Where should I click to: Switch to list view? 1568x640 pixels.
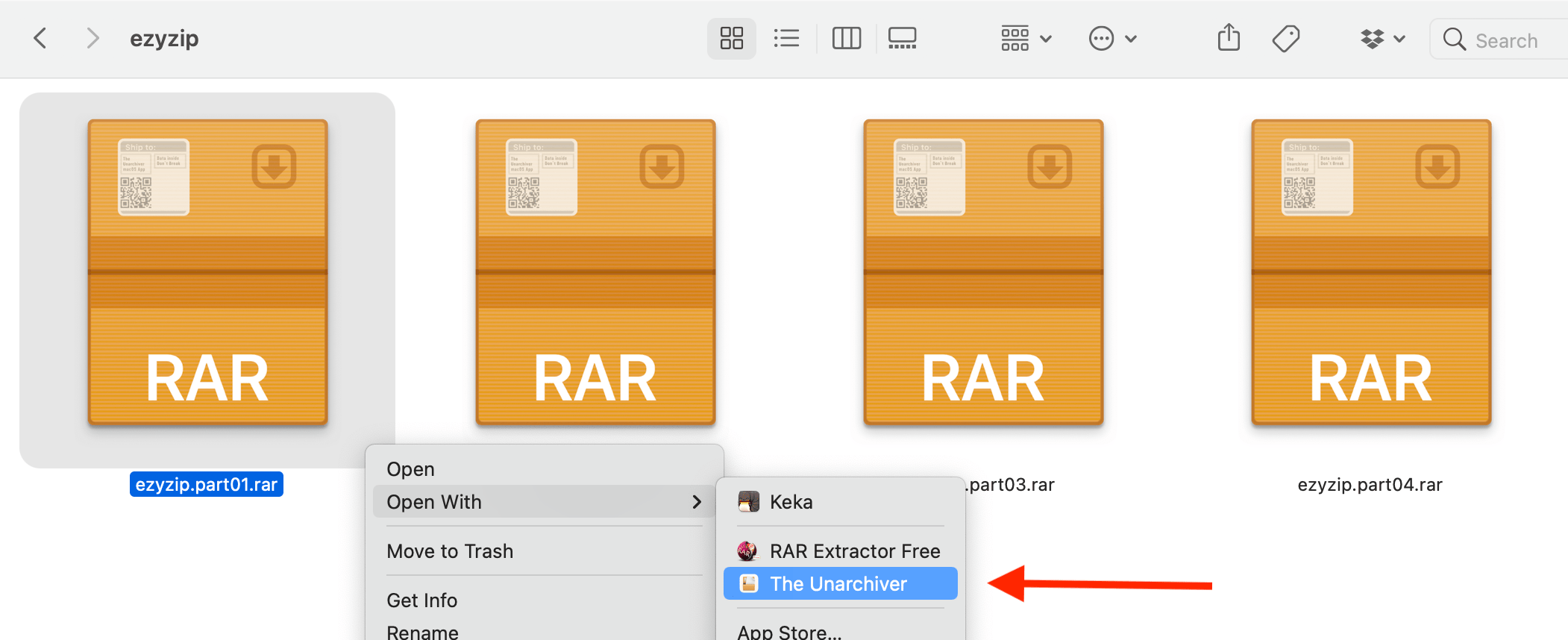point(786,39)
